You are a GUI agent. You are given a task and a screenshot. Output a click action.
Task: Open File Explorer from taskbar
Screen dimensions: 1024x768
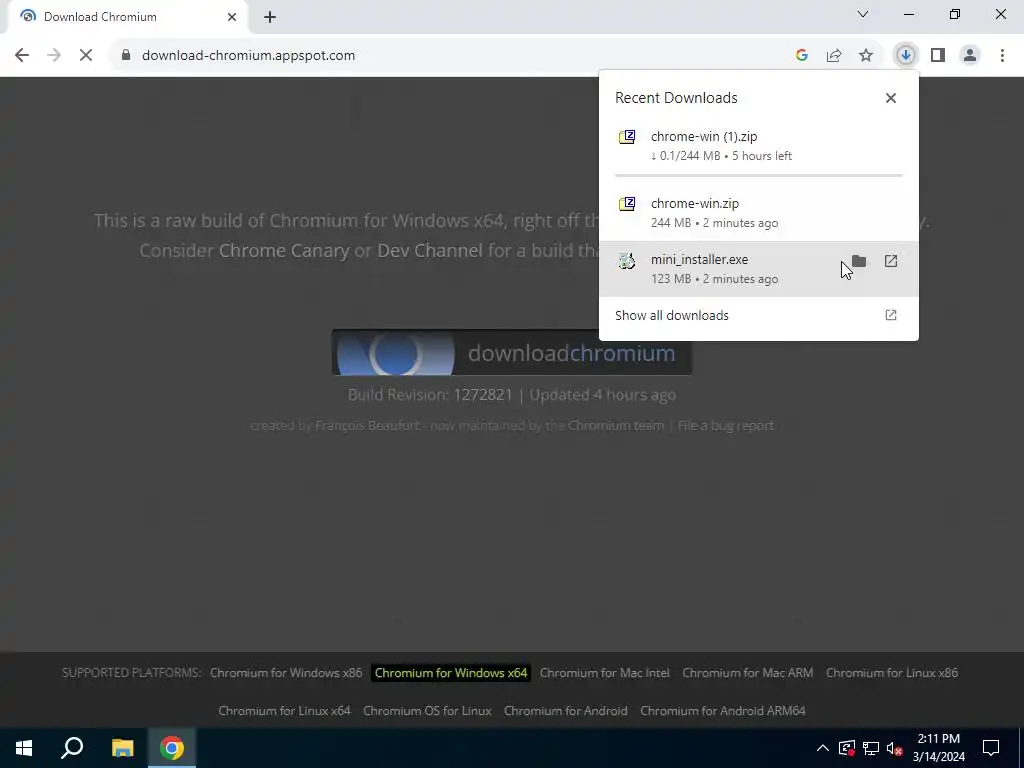[122, 748]
